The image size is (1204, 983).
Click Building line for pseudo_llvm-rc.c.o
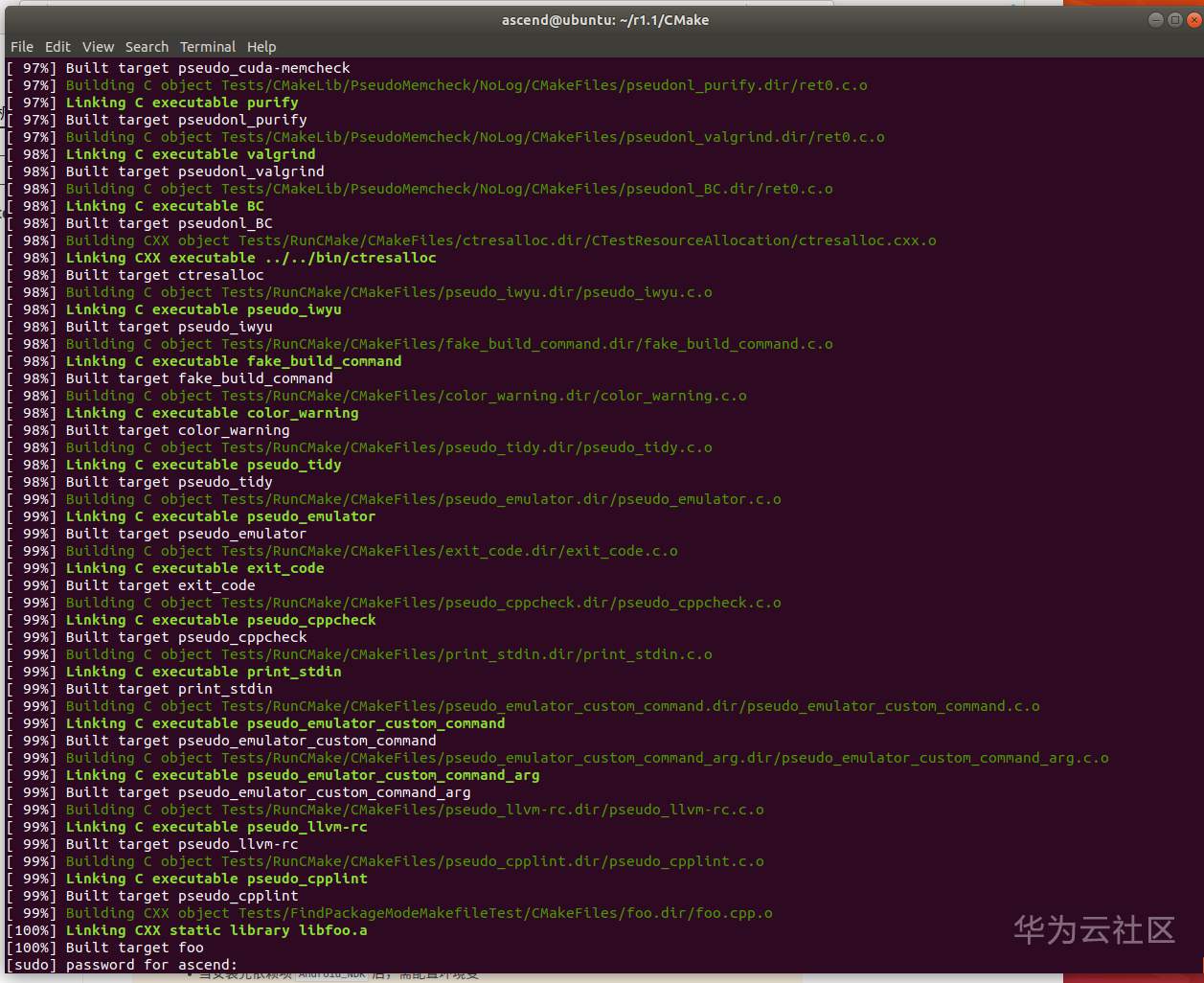pos(385,810)
